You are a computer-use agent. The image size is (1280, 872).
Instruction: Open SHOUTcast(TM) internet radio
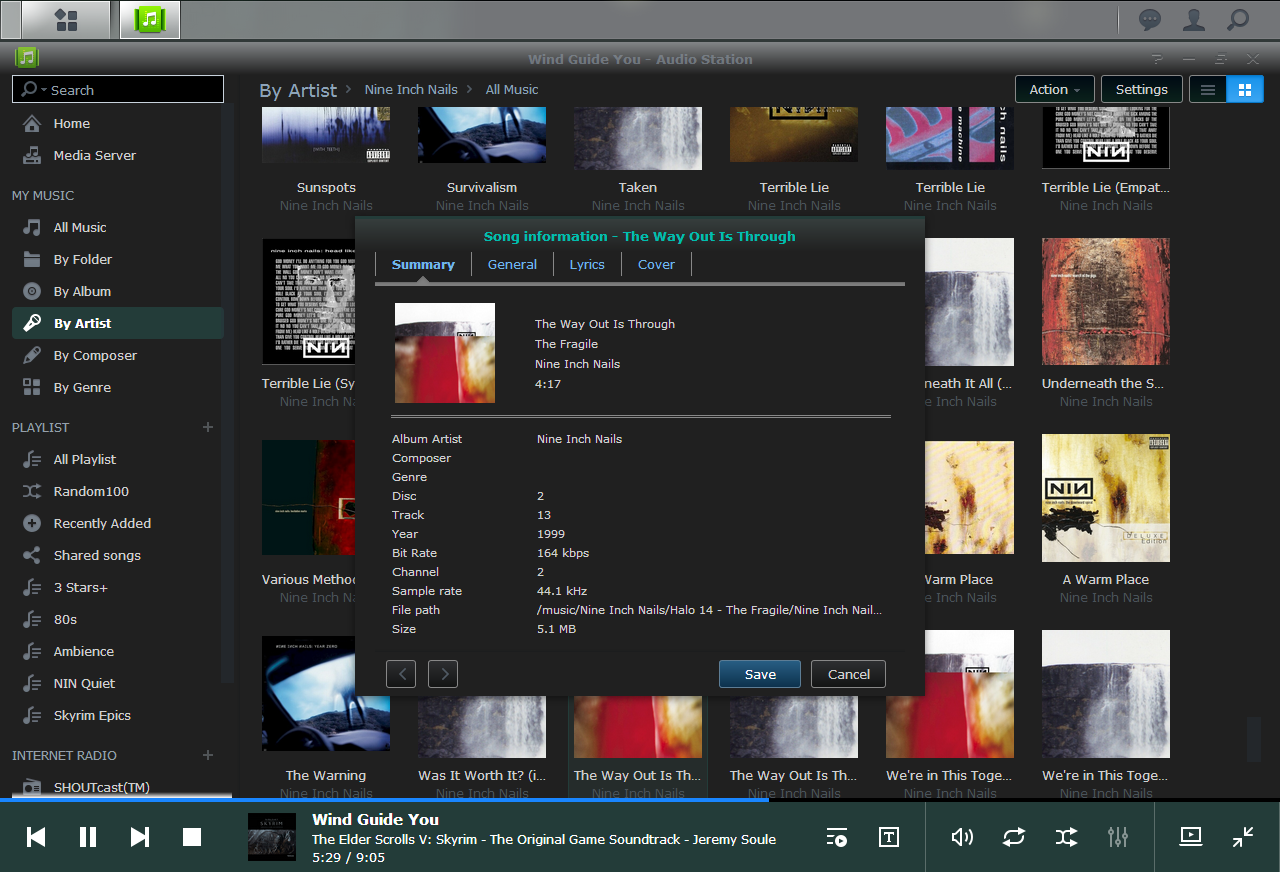point(117,786)
